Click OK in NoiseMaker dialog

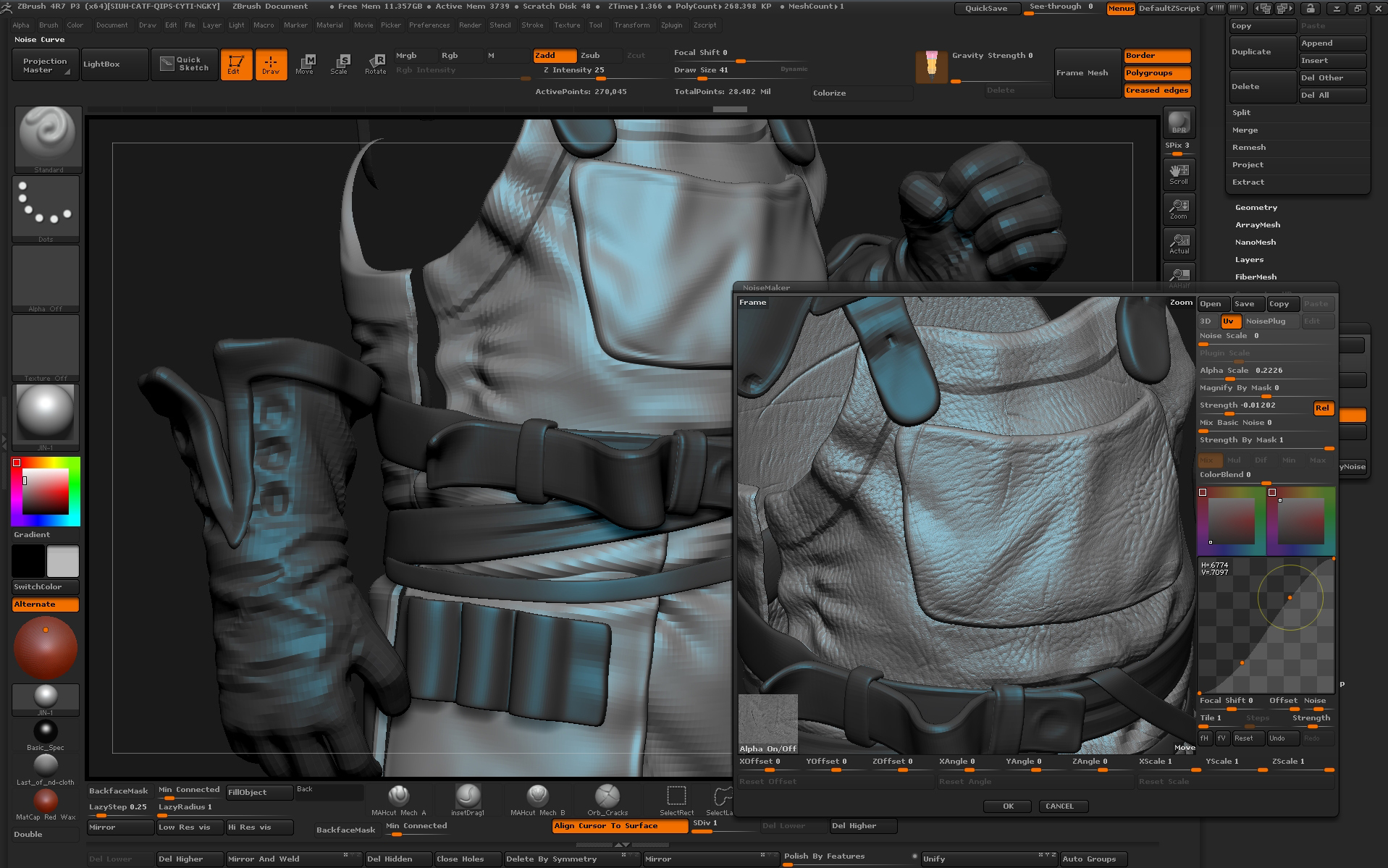point(1009,806)
